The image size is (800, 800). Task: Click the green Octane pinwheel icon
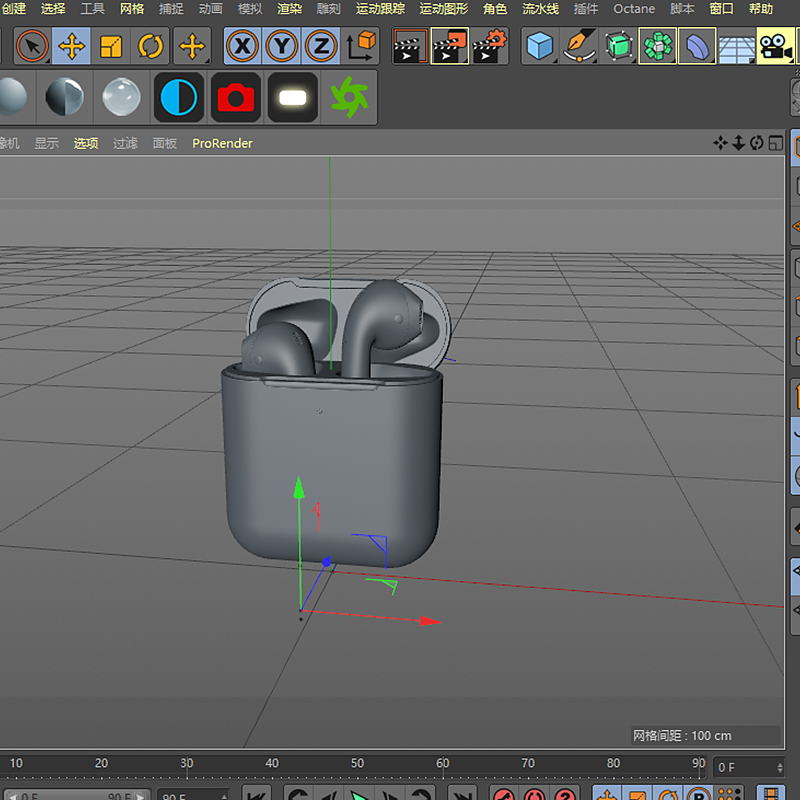349,97
